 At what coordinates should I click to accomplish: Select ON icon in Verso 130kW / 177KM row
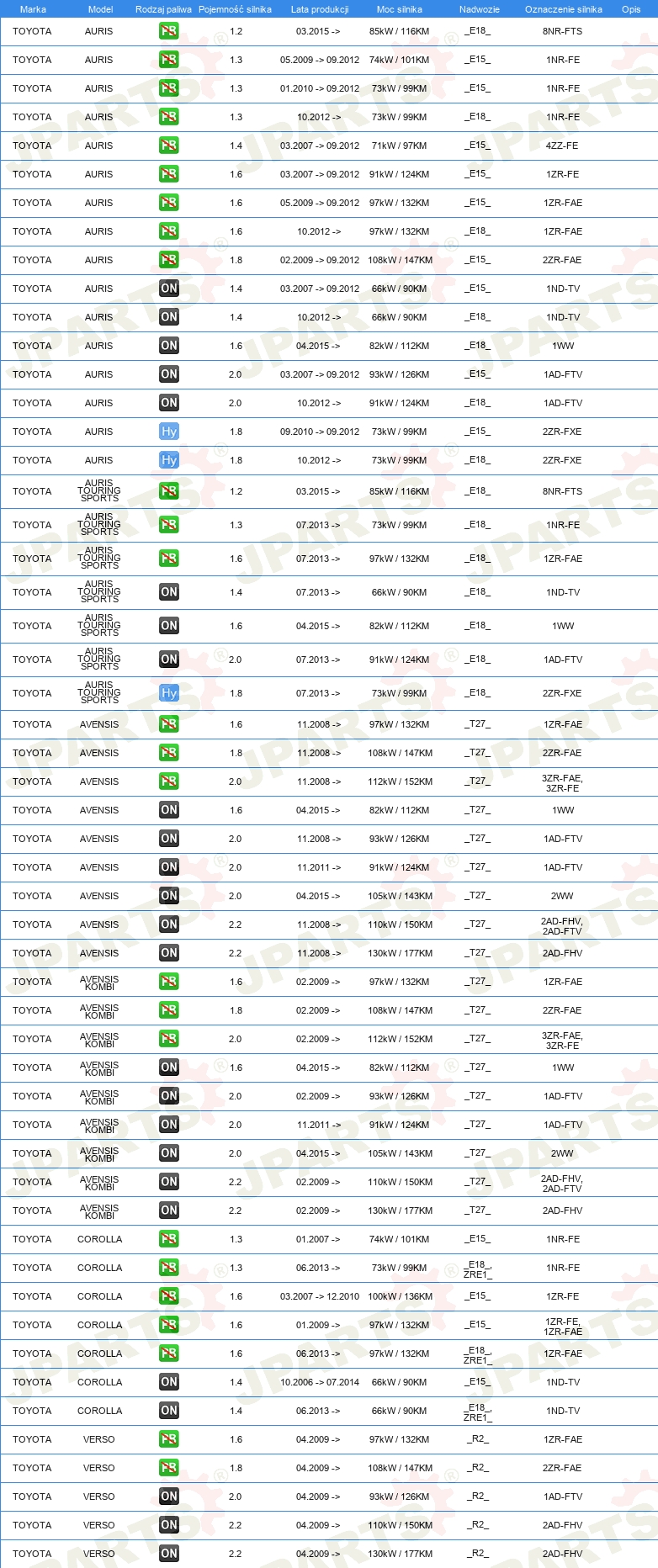[x=169, y=1554]
